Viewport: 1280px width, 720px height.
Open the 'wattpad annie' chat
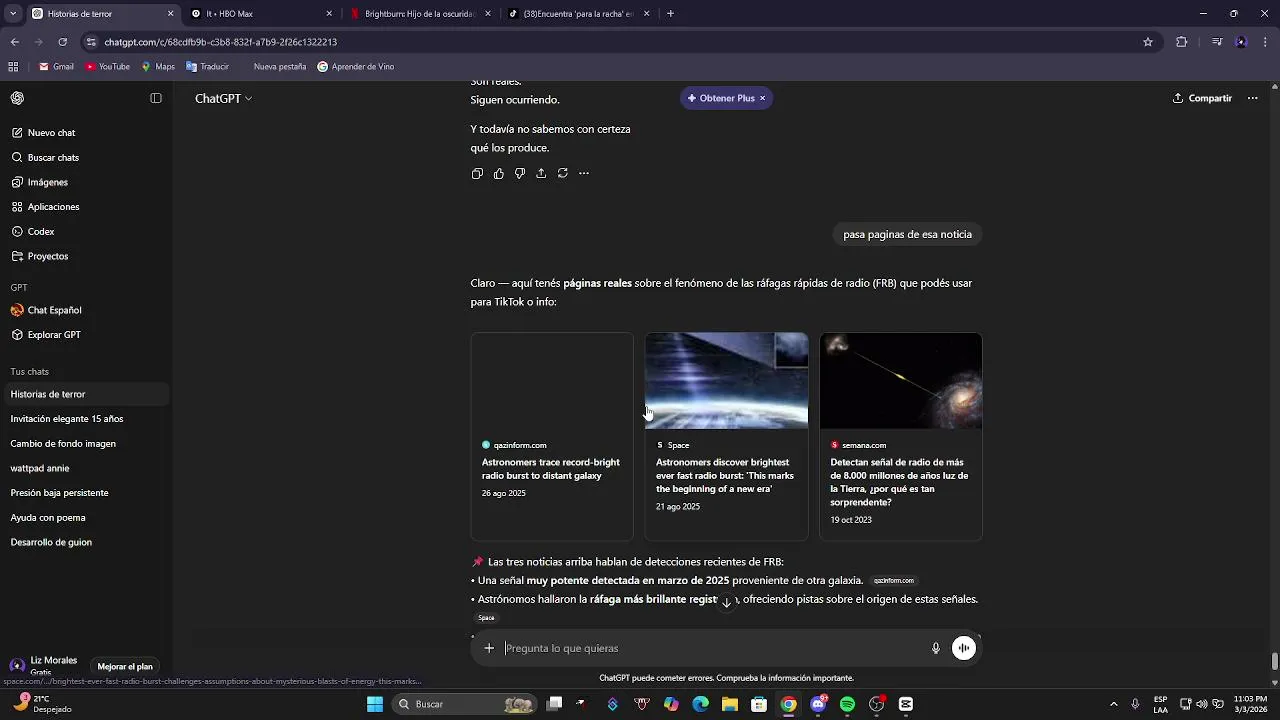click(x=85, y=468)
